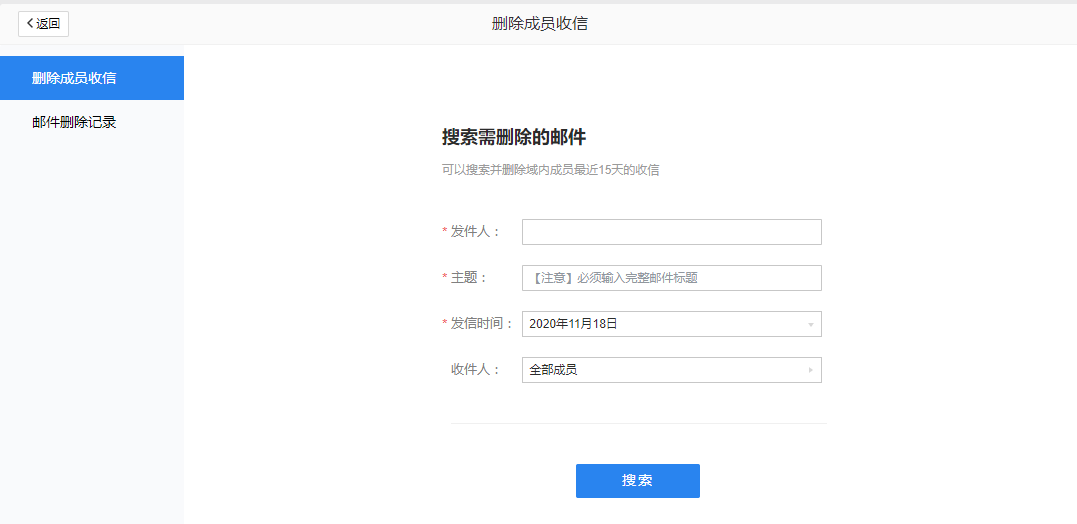Click the 发件人 input field
The height and width of the screenshot is (524, 1077).
(671, 232)
